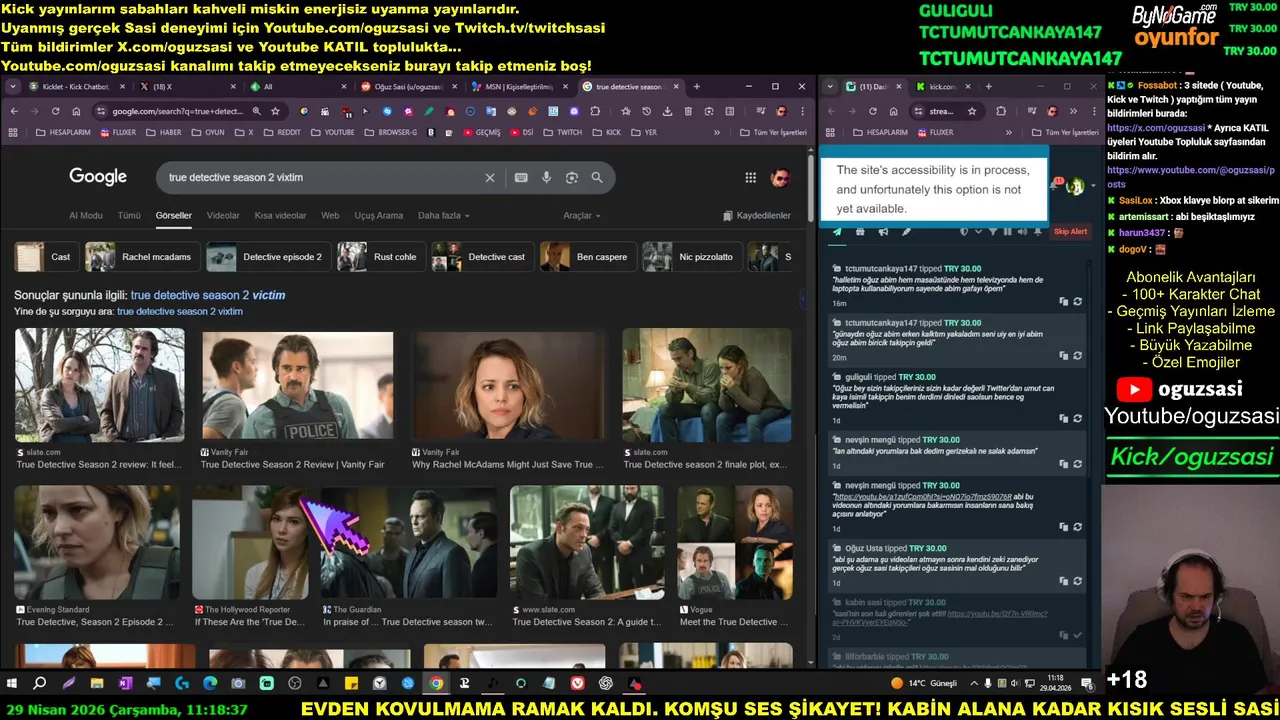
Task: Switch to the Kısa videolar tab
Action: click(x=280, y=215)
